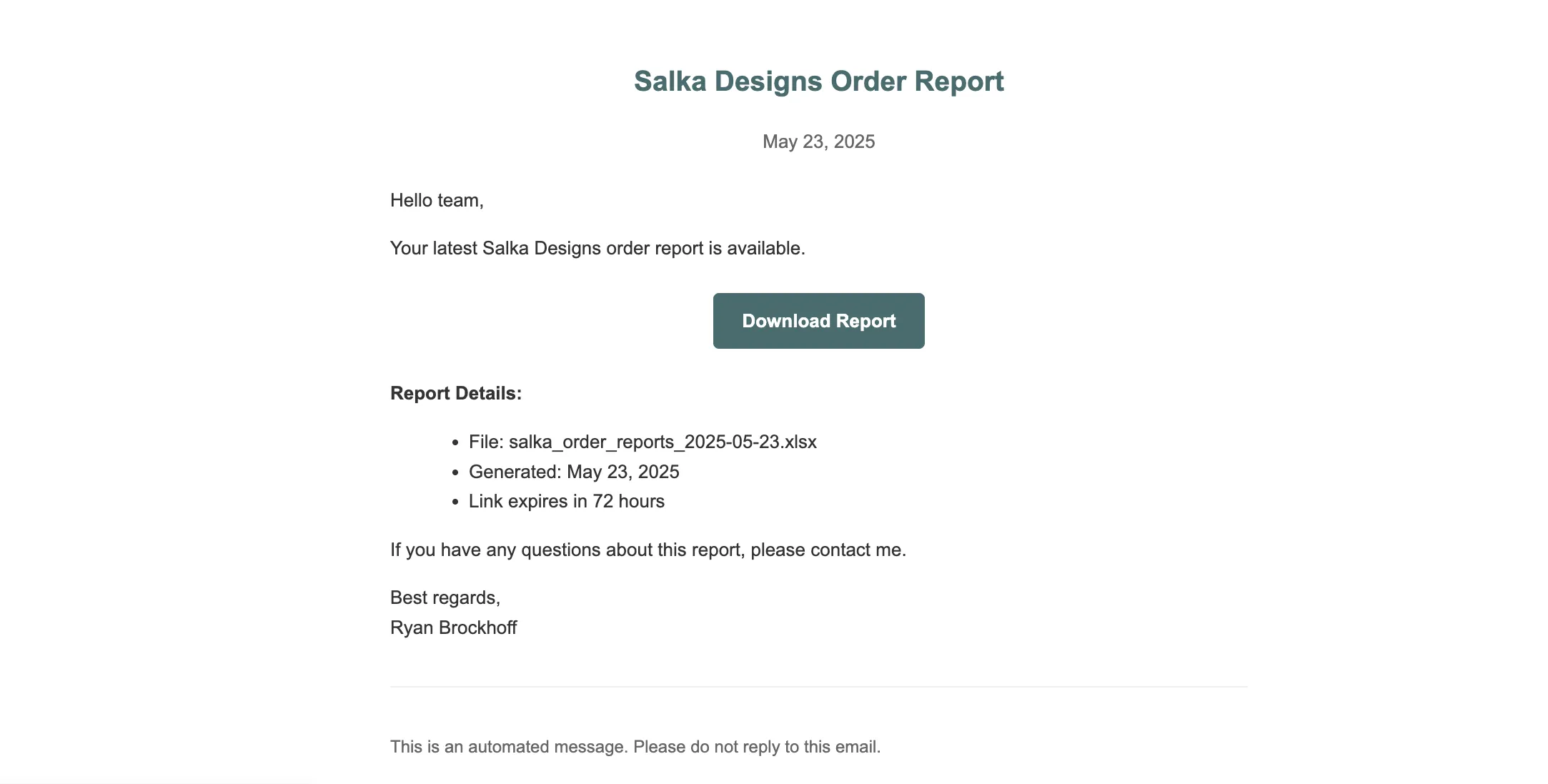Click the Download Report button label text
Viewport: 1548px width, 784px height.
(818, 320)
